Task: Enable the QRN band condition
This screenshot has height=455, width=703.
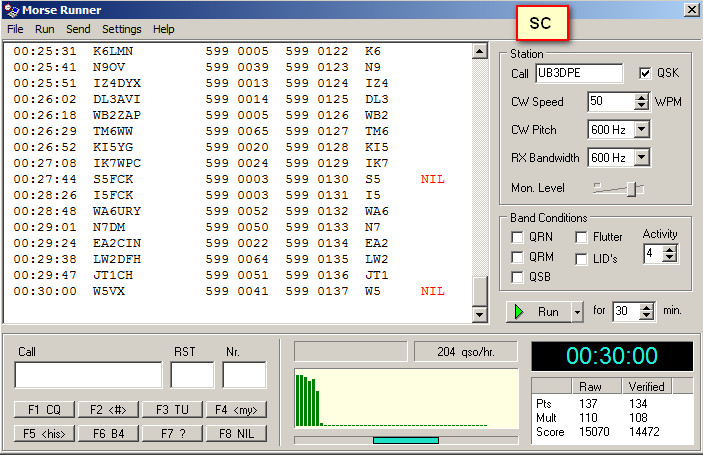Action: pyautogui.click(x=517, y=237)
